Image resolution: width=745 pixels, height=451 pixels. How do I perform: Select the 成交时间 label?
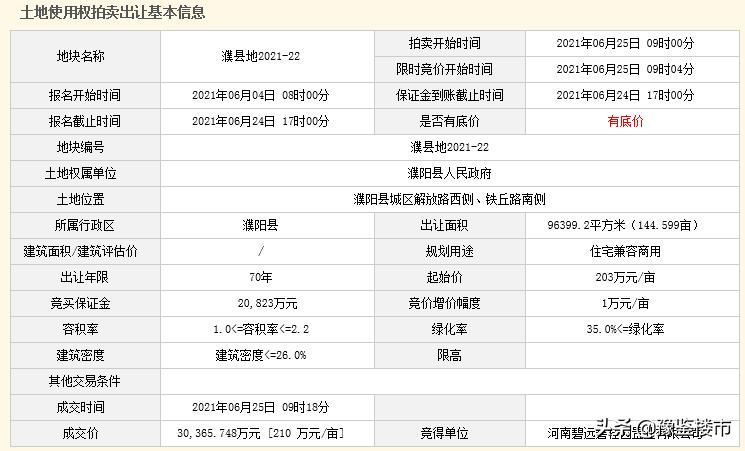(80, 407)
